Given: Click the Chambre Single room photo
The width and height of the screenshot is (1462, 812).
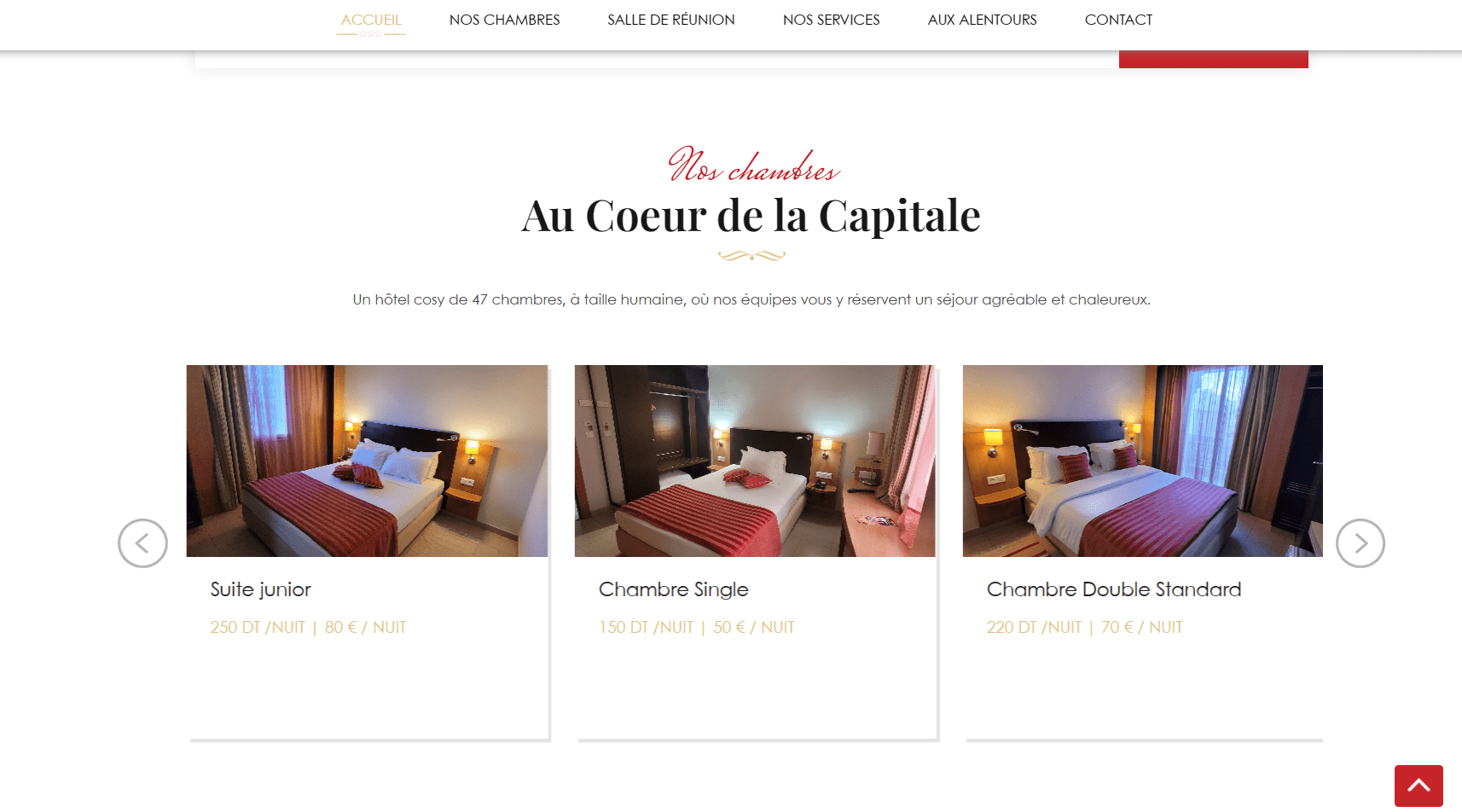Looking at the screenshot, I should [755, 461].
